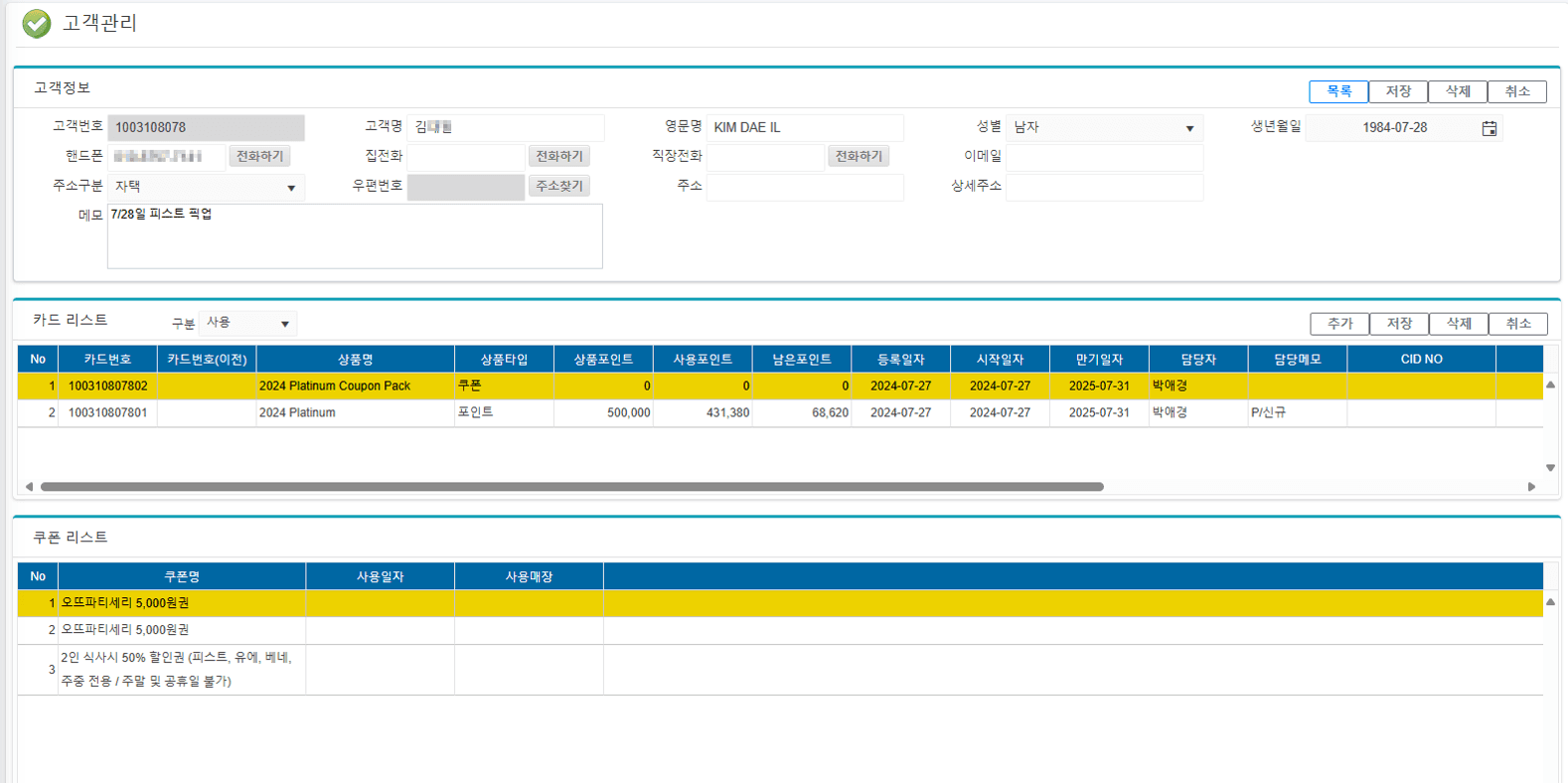Sort by 상품명 column header
This screenshot has width=1568, height=783.
point(355,360)
